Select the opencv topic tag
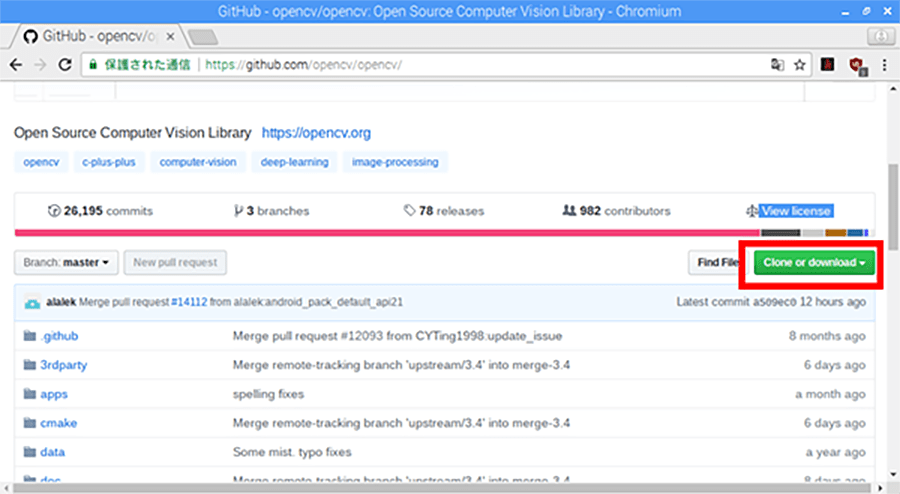Image resolution: width=900 pixels, height=494 pixels. [x=41, y=162]
